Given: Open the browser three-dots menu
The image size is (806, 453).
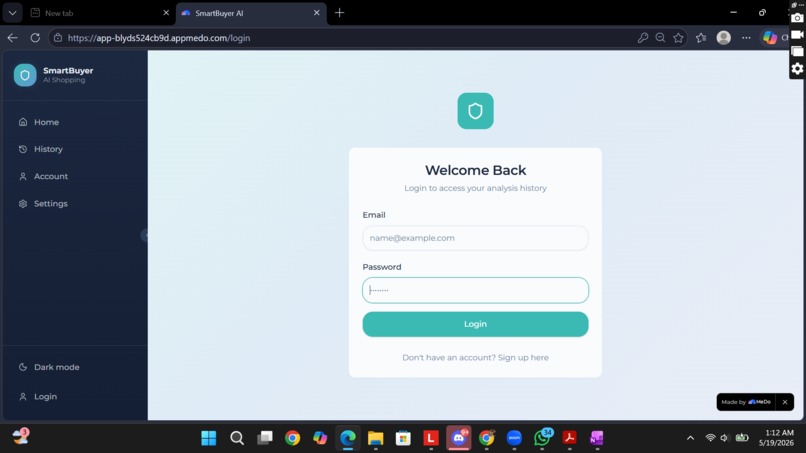Looking at the screenshot, I should pos(746,38).
